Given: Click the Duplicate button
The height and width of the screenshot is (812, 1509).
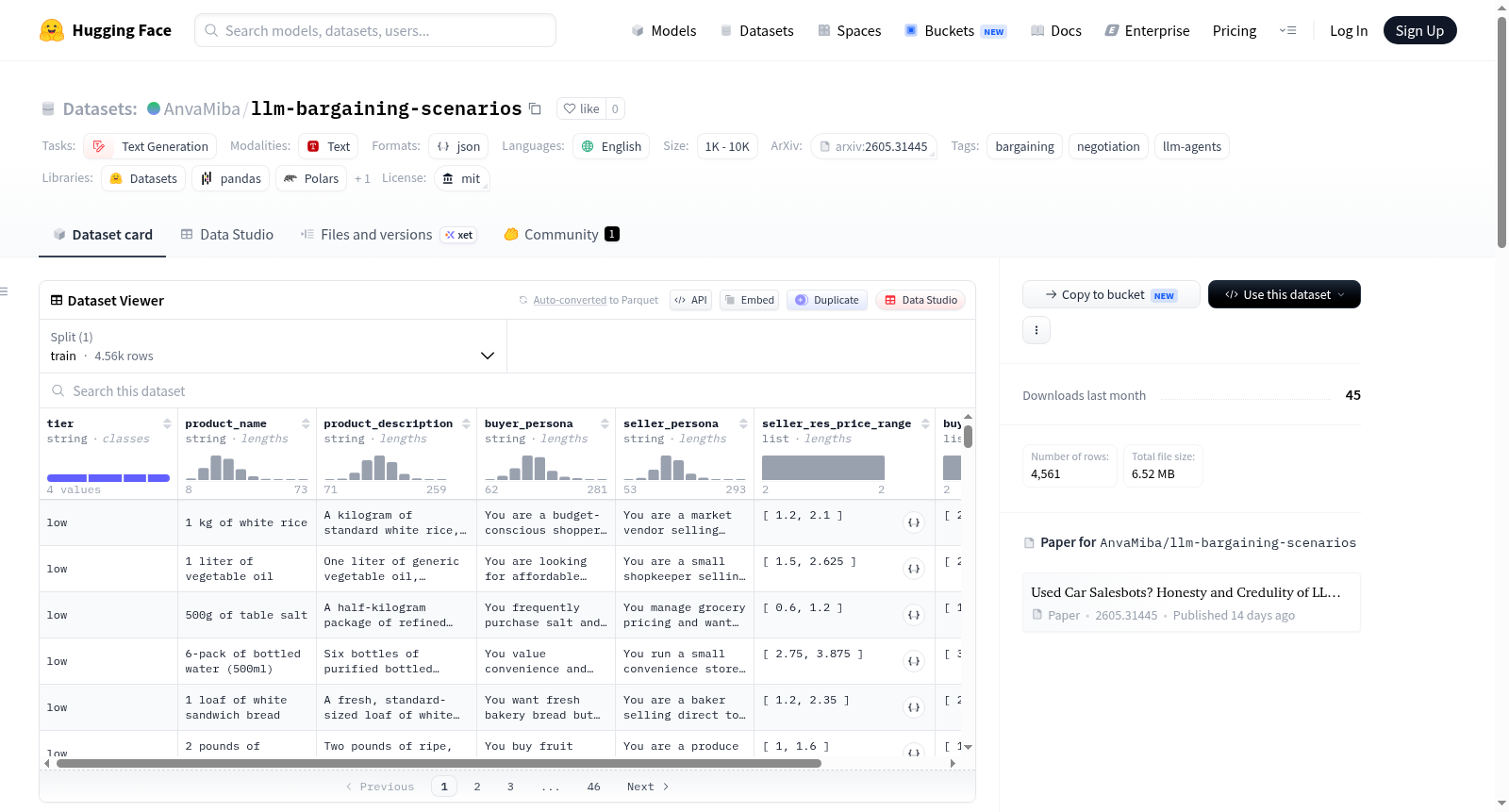Looking at the screenshot, I should point(827,300).
